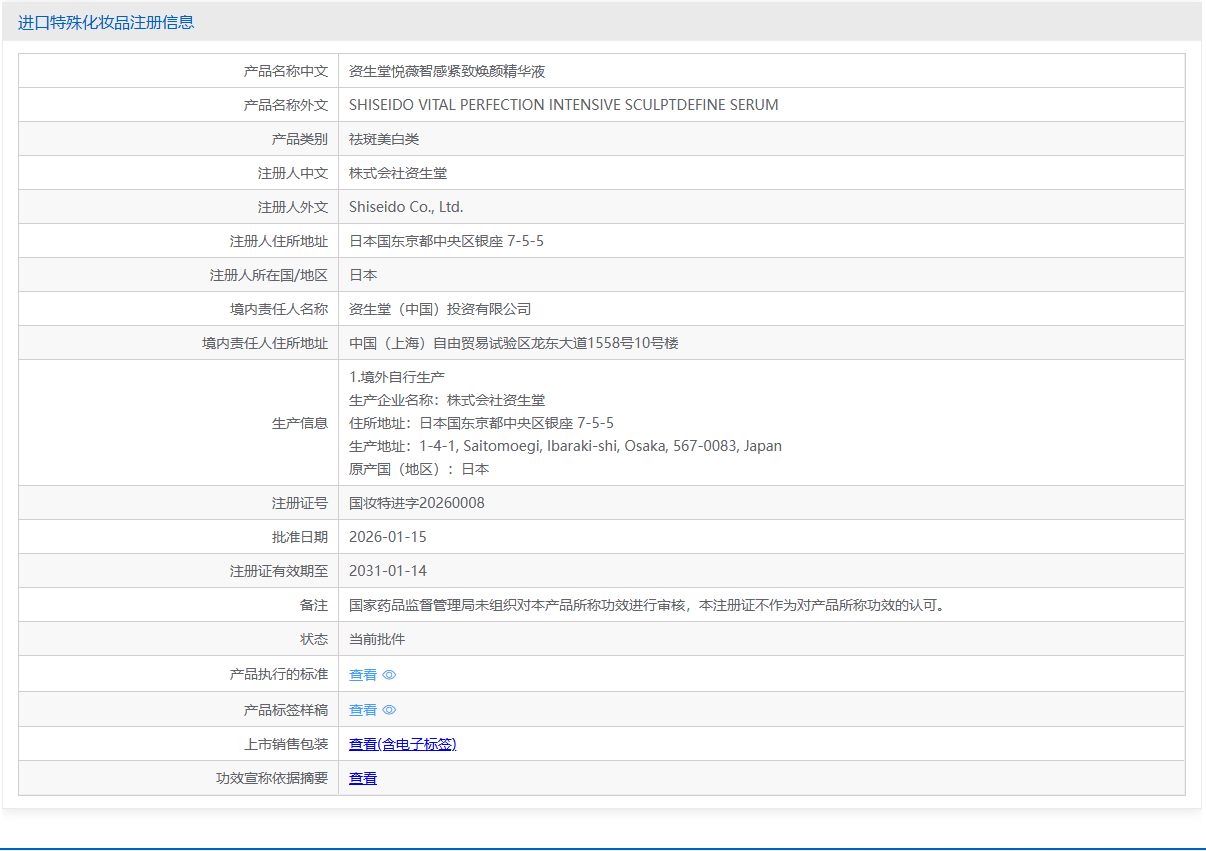Open the 查看 link for 功效宣称依据摘要
This screenshot has width=1206, height=851.
click(x=363, y=778)
